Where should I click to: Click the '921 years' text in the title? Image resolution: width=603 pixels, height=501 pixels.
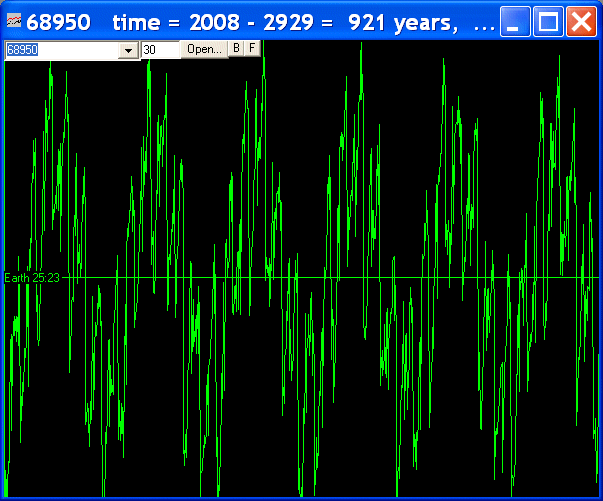(x=405, y=21)
